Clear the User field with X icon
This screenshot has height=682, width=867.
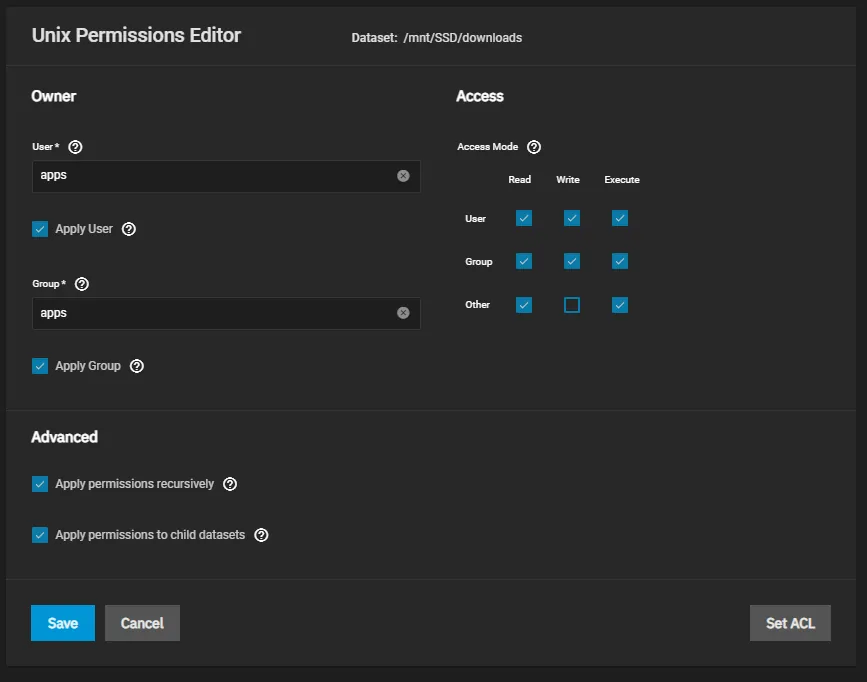403,176
